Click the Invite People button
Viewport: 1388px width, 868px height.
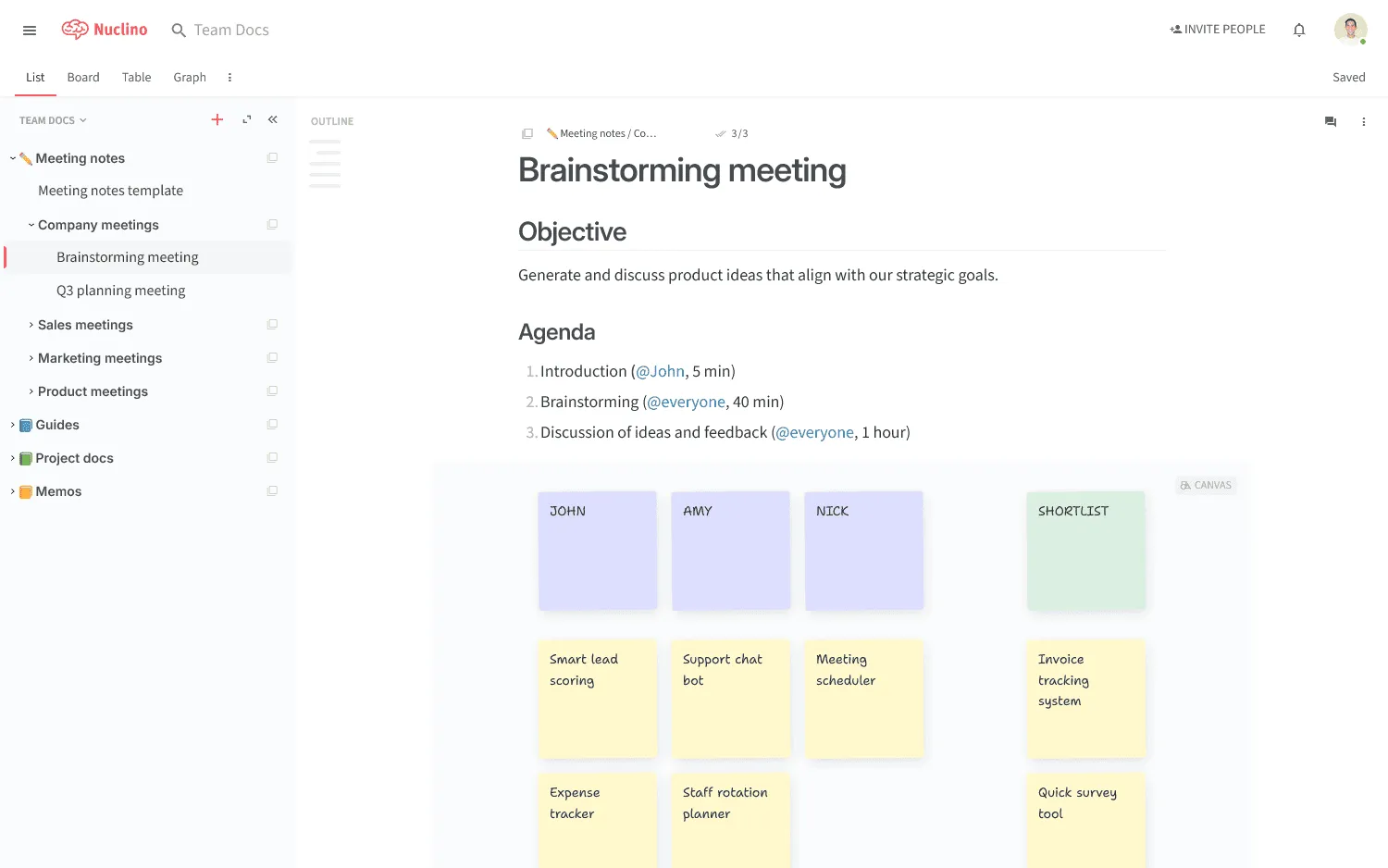pos(1217,30)
